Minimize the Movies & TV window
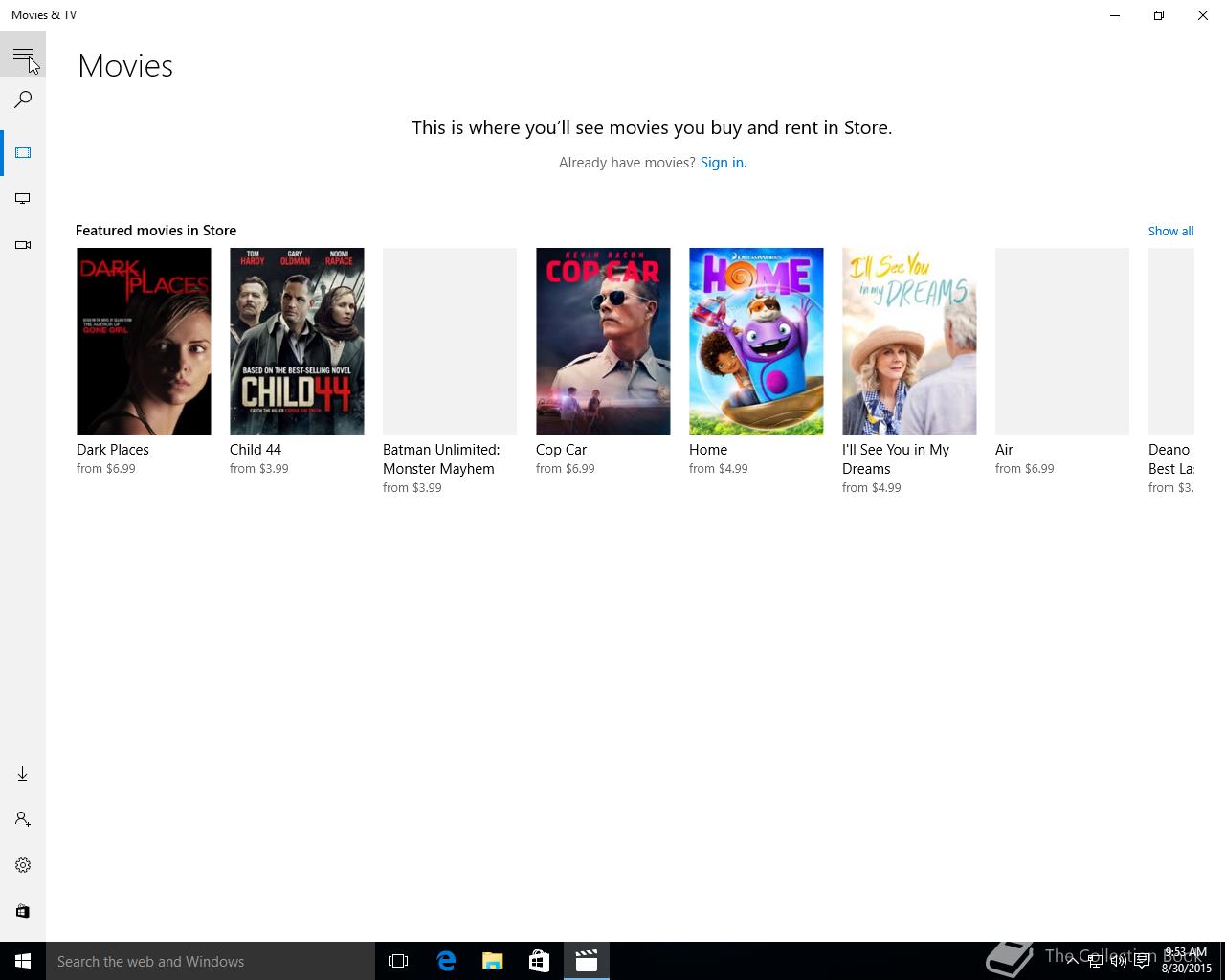This screenshot has width=1225, height=980. point(1115,15)
